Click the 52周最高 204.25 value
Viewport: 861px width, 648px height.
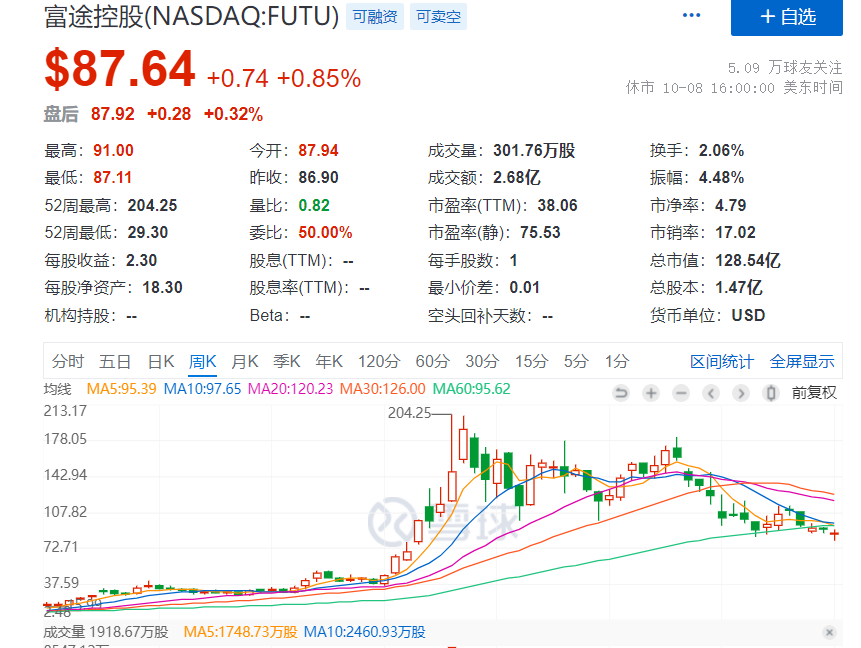point(152,205)
